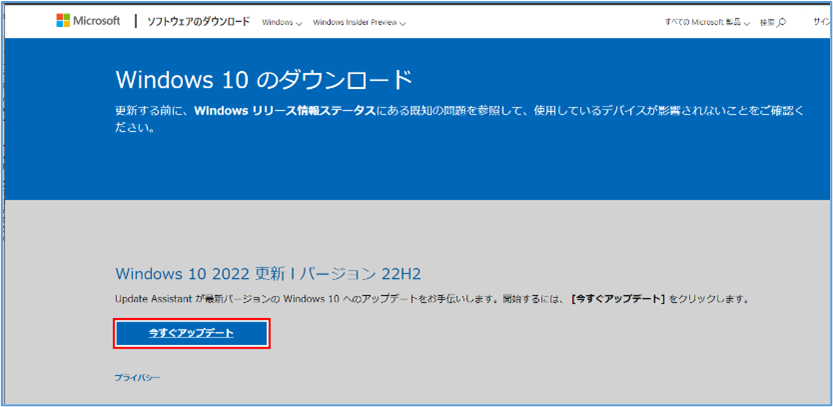Click the Microsoft logo
This screenshot has width=833, height=407.
click(x=88, y=21)
